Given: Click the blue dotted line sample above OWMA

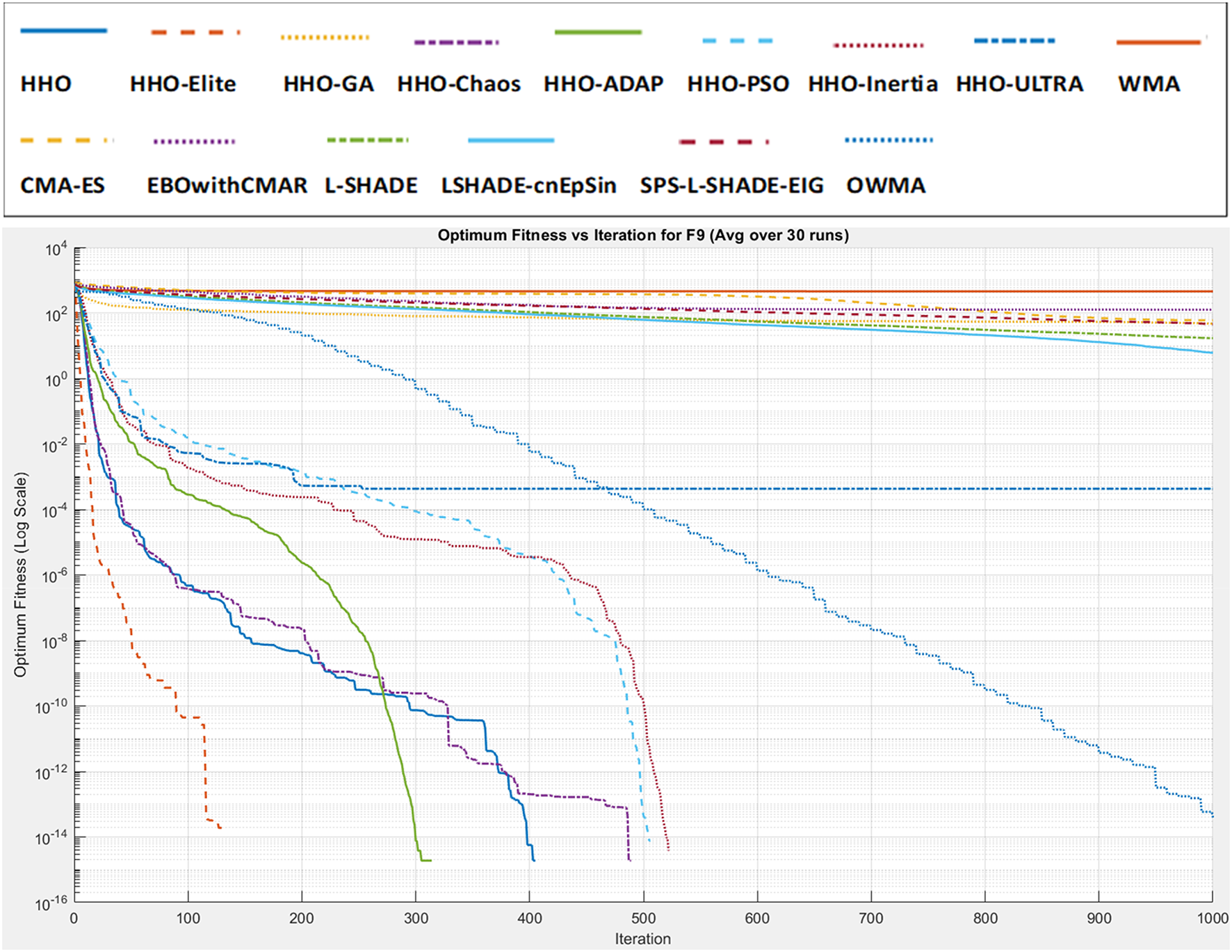Looking at the screenshot, I should click(x=889, y=140).
